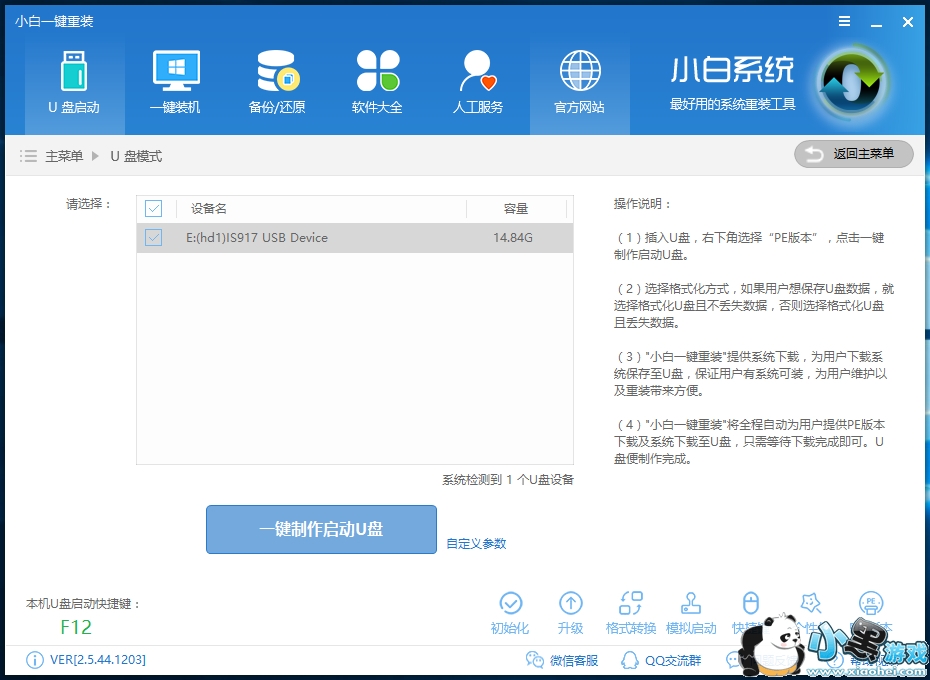Image resolution: width=930 pixels, height=680 pixels.
Task: Click the mouse-shaped 快捷键 shortcut icon
Action: click(751, 604)
